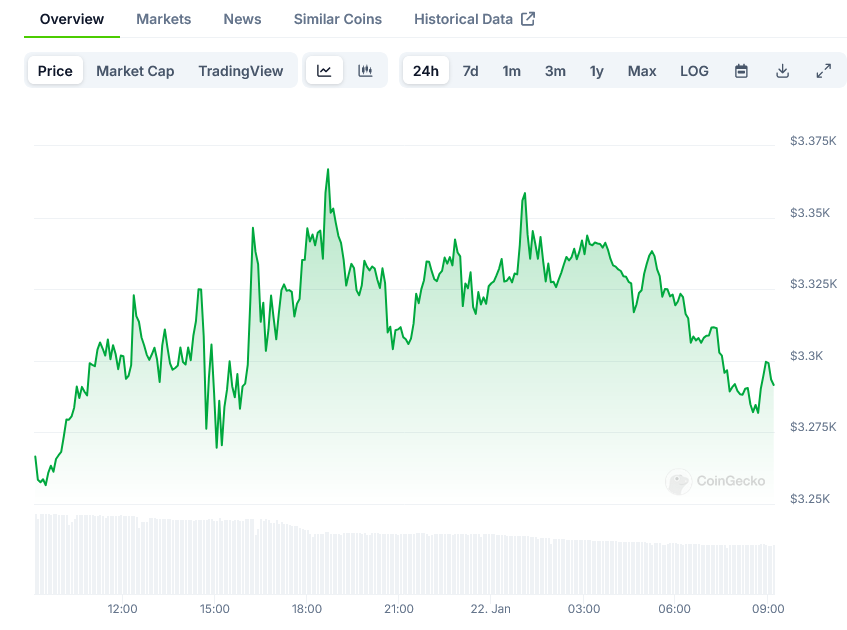847x630 pixels.
Task: Expand chart to fullscreen
Action: [x=823, y=71]
